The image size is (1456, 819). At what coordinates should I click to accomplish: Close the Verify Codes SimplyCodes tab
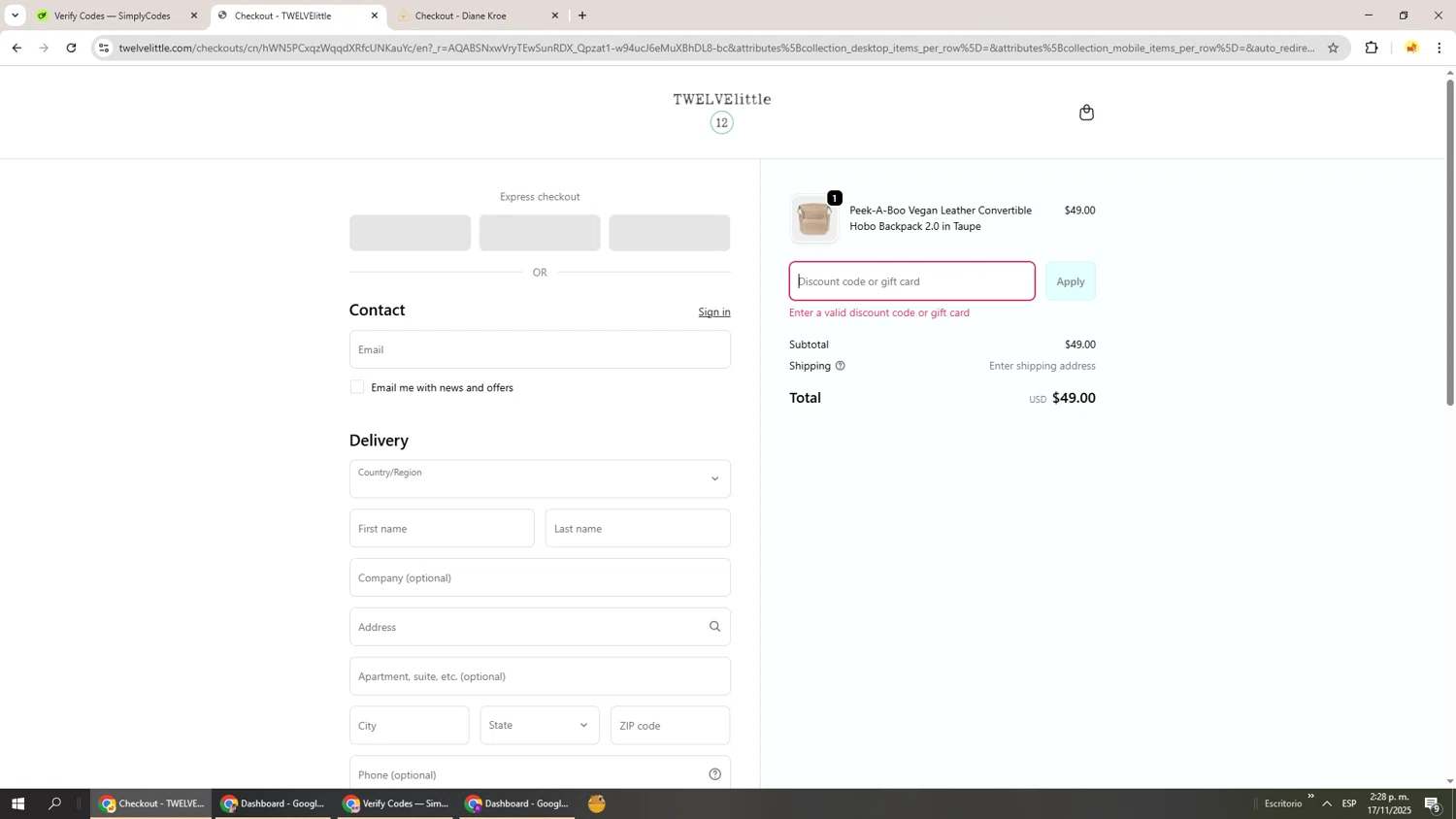193,16
